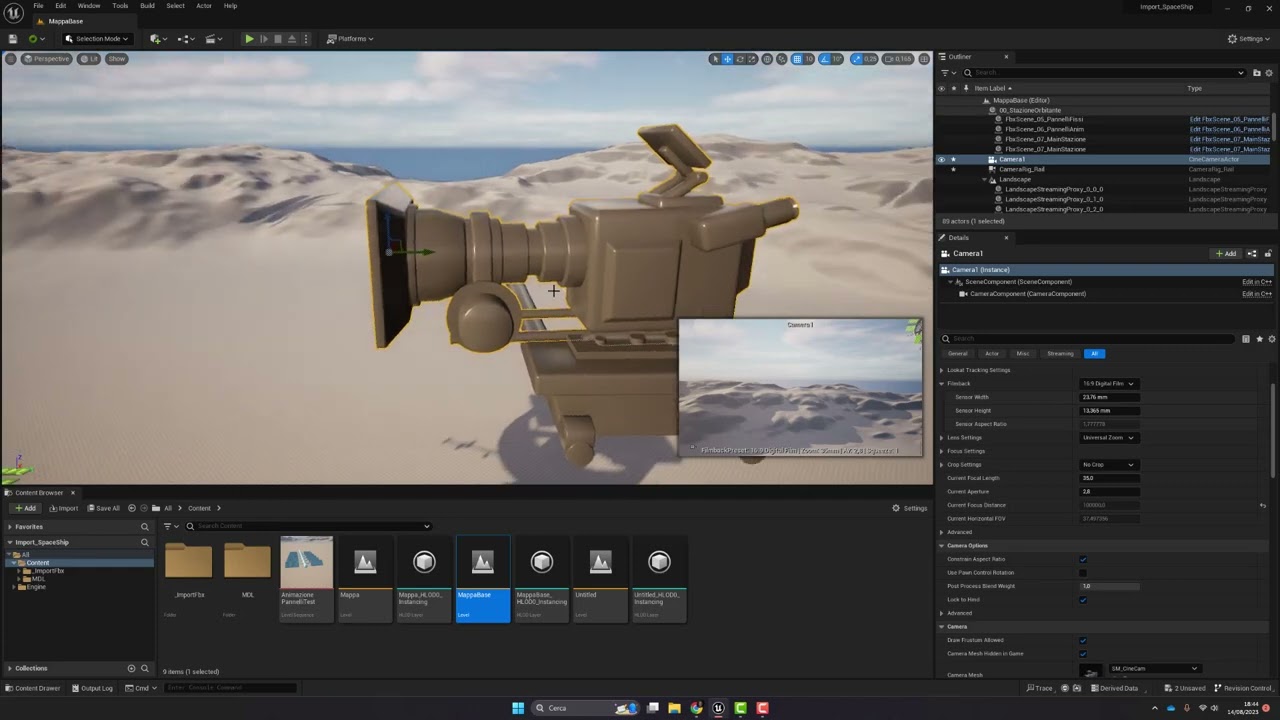Viewport: 1280px width, 720px height.
Task: Edit the Sensor Width value field
Action: click(x=1109, y=397)
